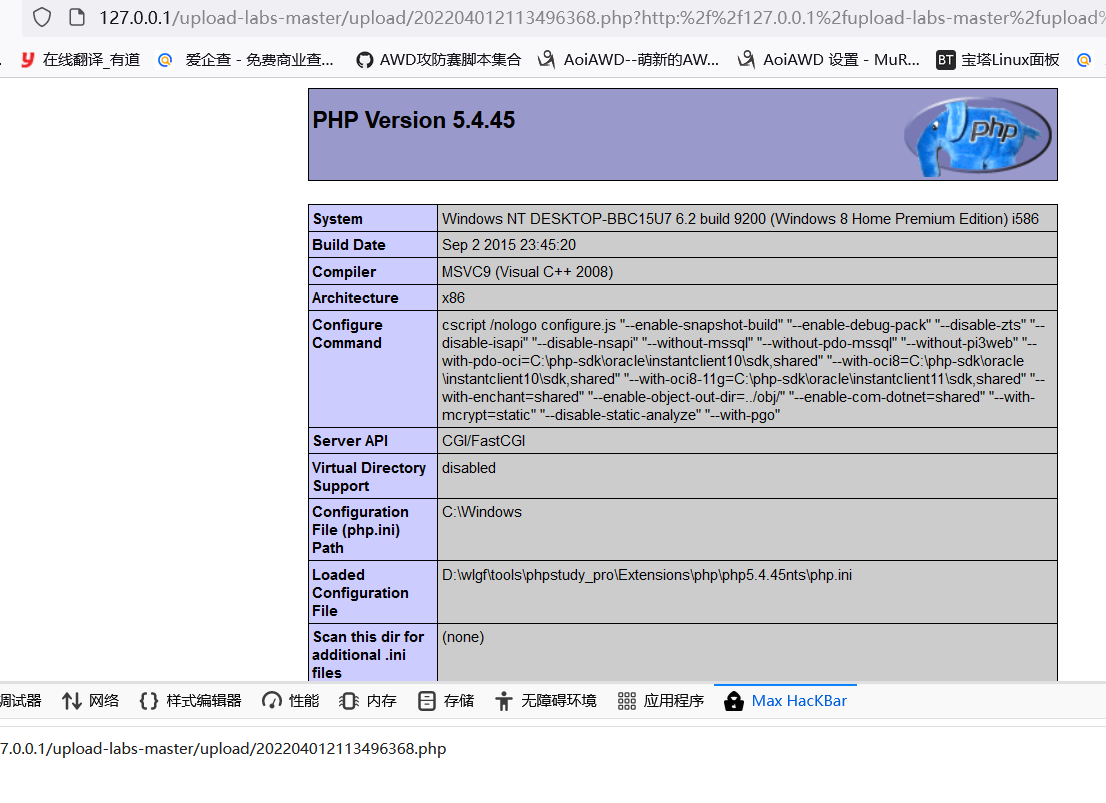Click the HackBar URL text field
The height and width of the screenshot is (803, 1106).
coord(553,749)
